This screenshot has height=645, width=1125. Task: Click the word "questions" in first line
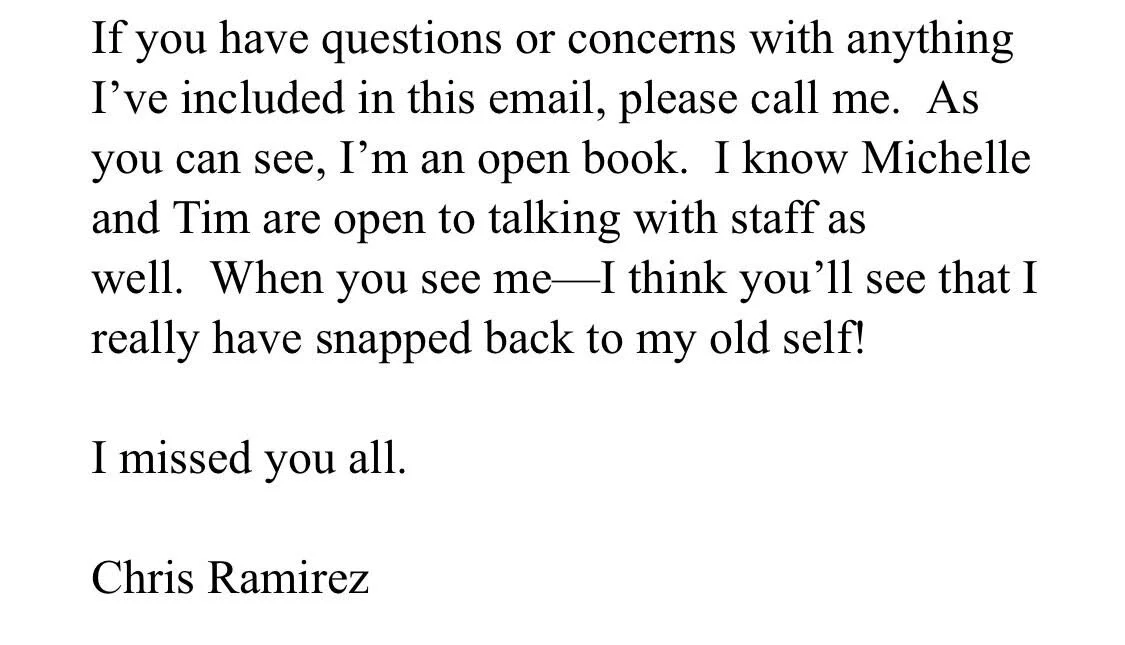pos(411,39)
